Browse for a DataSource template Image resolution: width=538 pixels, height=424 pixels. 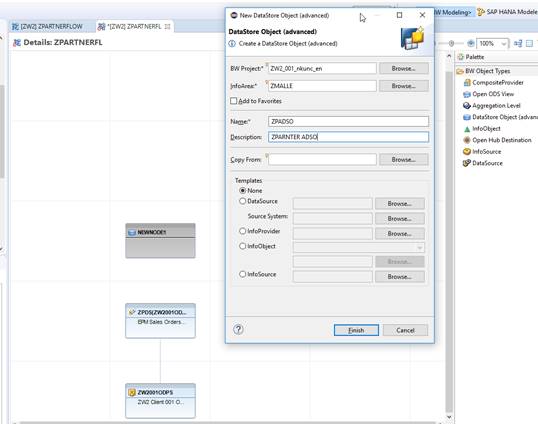(x=399, y=203)
